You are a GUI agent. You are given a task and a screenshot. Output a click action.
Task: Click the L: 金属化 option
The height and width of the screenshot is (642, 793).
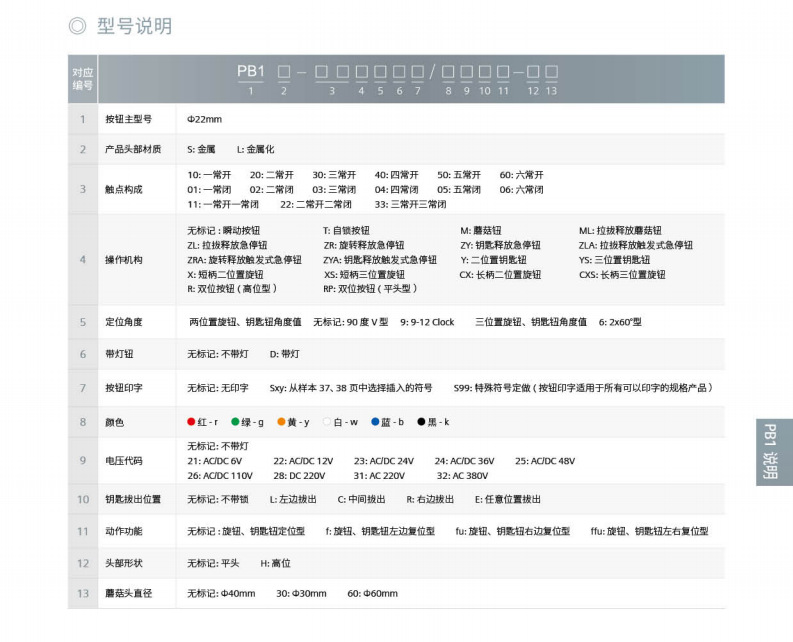255,149
